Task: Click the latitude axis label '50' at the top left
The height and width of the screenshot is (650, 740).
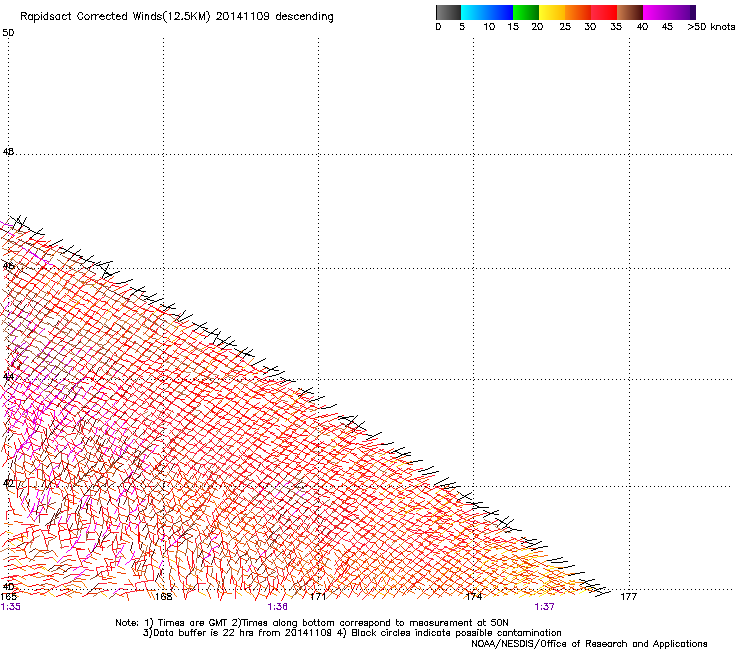Action: (x=8, y=33)
